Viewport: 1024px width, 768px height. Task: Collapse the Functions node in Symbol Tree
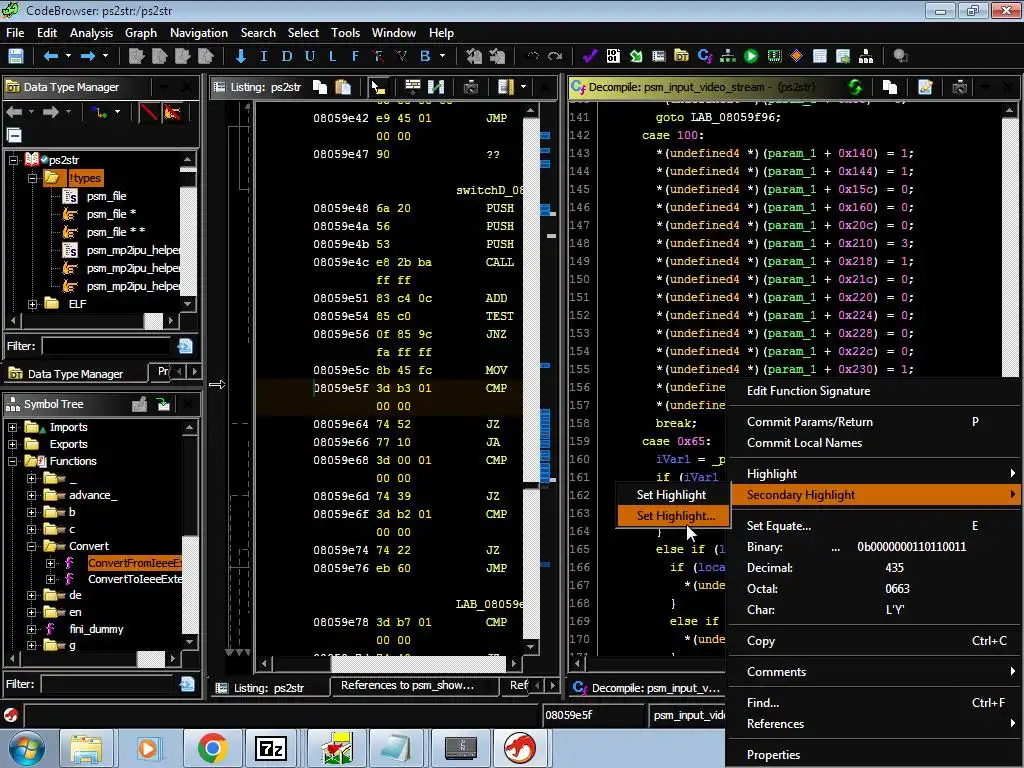(12, 461)
